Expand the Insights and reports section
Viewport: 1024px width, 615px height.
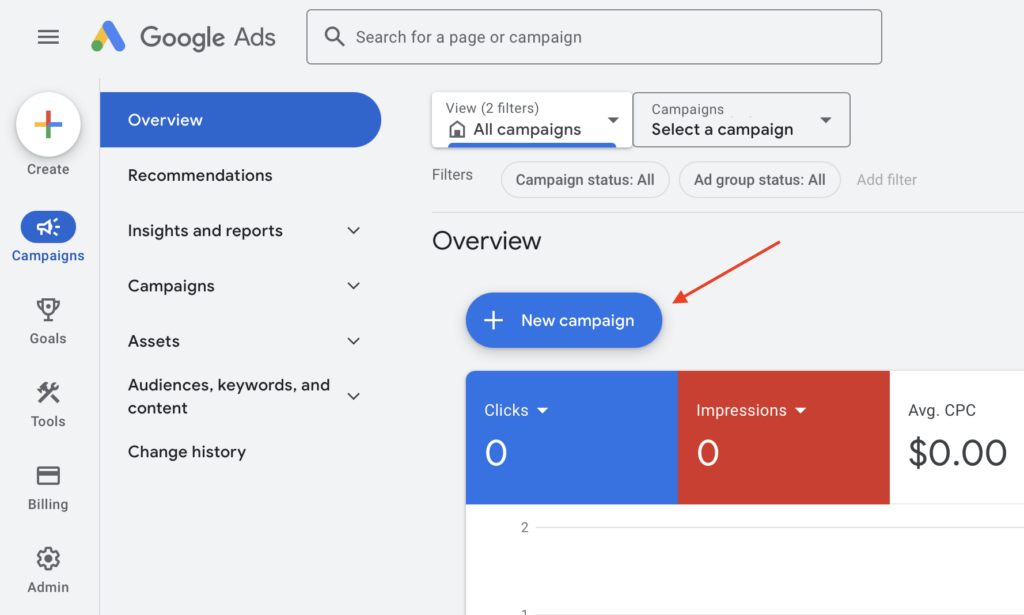pos(204,230)
